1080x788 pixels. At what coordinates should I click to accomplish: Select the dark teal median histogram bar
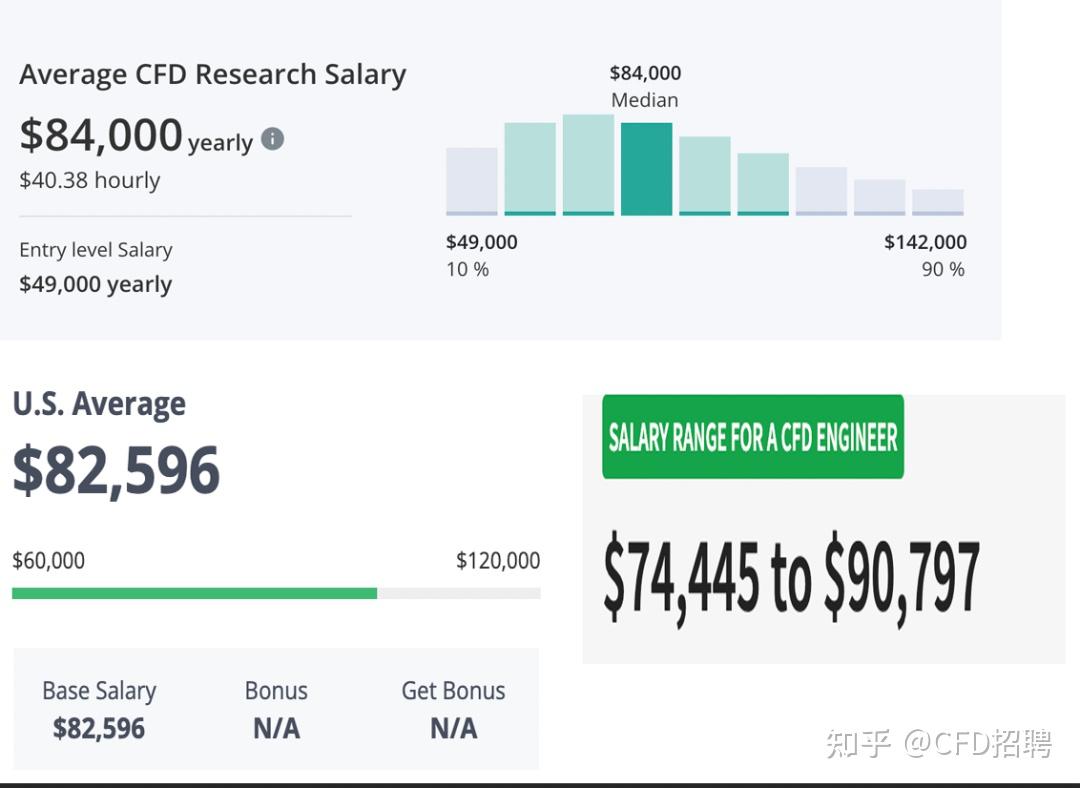[646, 168]
